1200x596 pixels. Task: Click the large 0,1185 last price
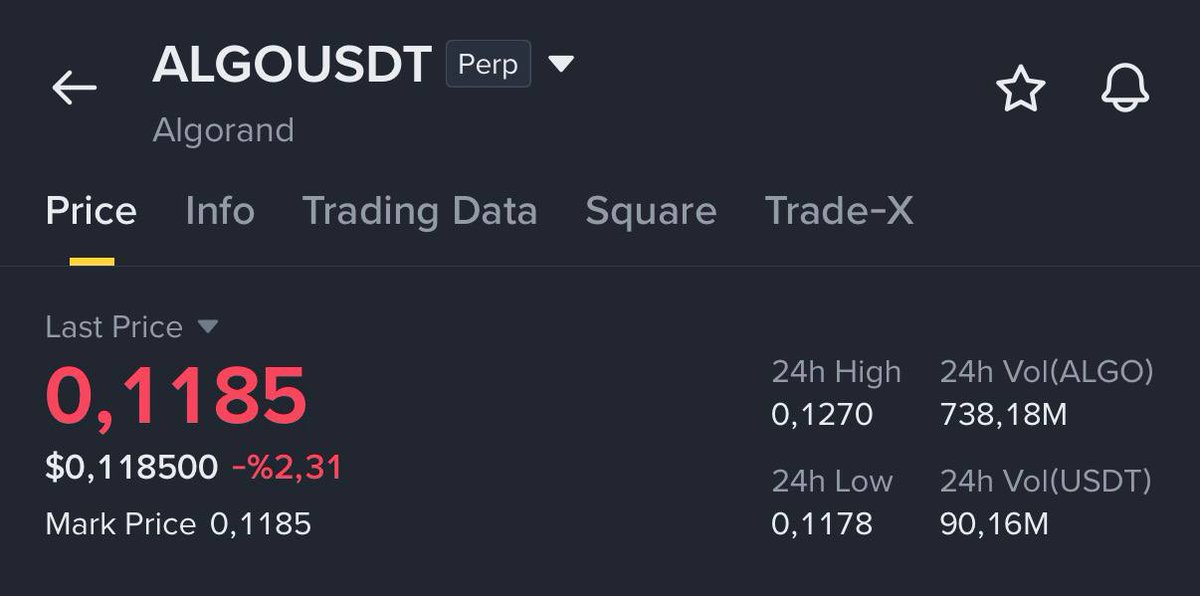(176, 396)
